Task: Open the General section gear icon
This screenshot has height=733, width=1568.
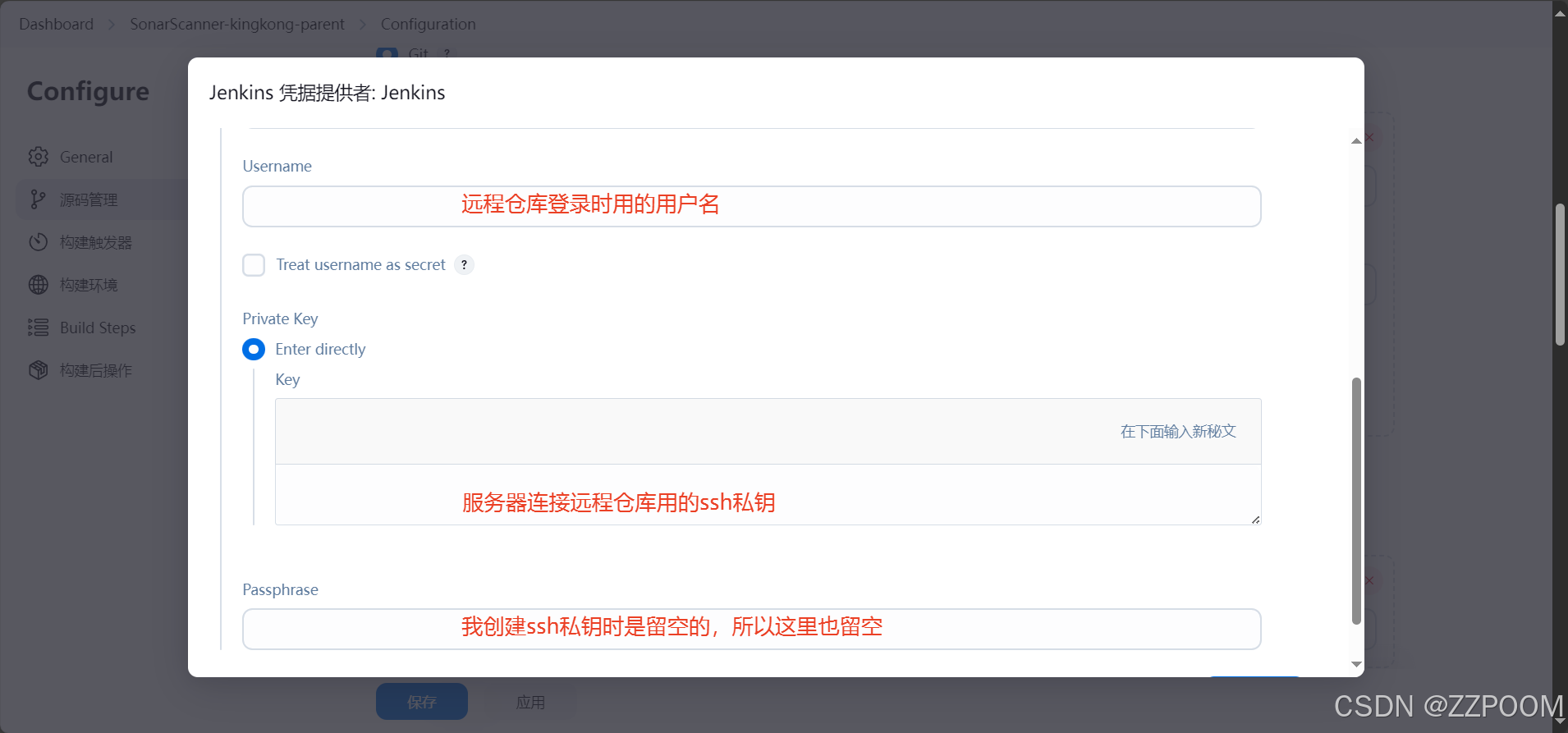Action: pyautogui.click(x=38, y=157)
